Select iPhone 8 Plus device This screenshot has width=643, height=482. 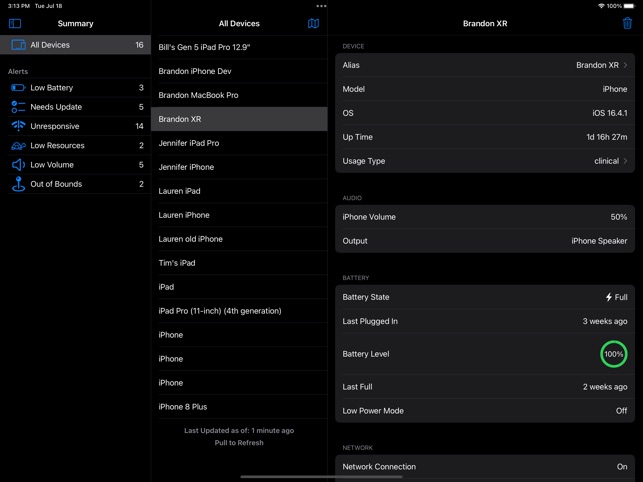(239, 407)
